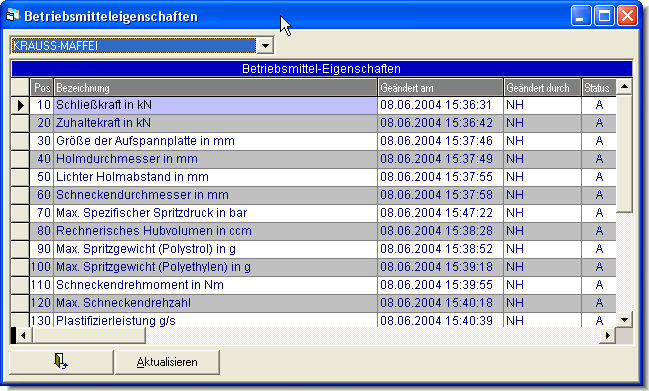649x391 pixels.
Task: Click the grid scroll up arrow
Action: coord(624,86)
